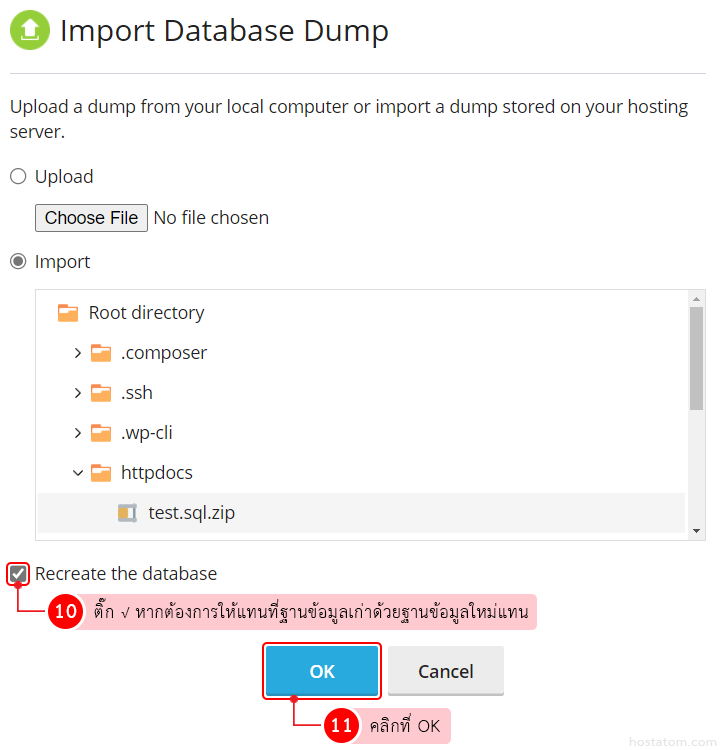Expand the .composer folder chevron

coord(78,353)
